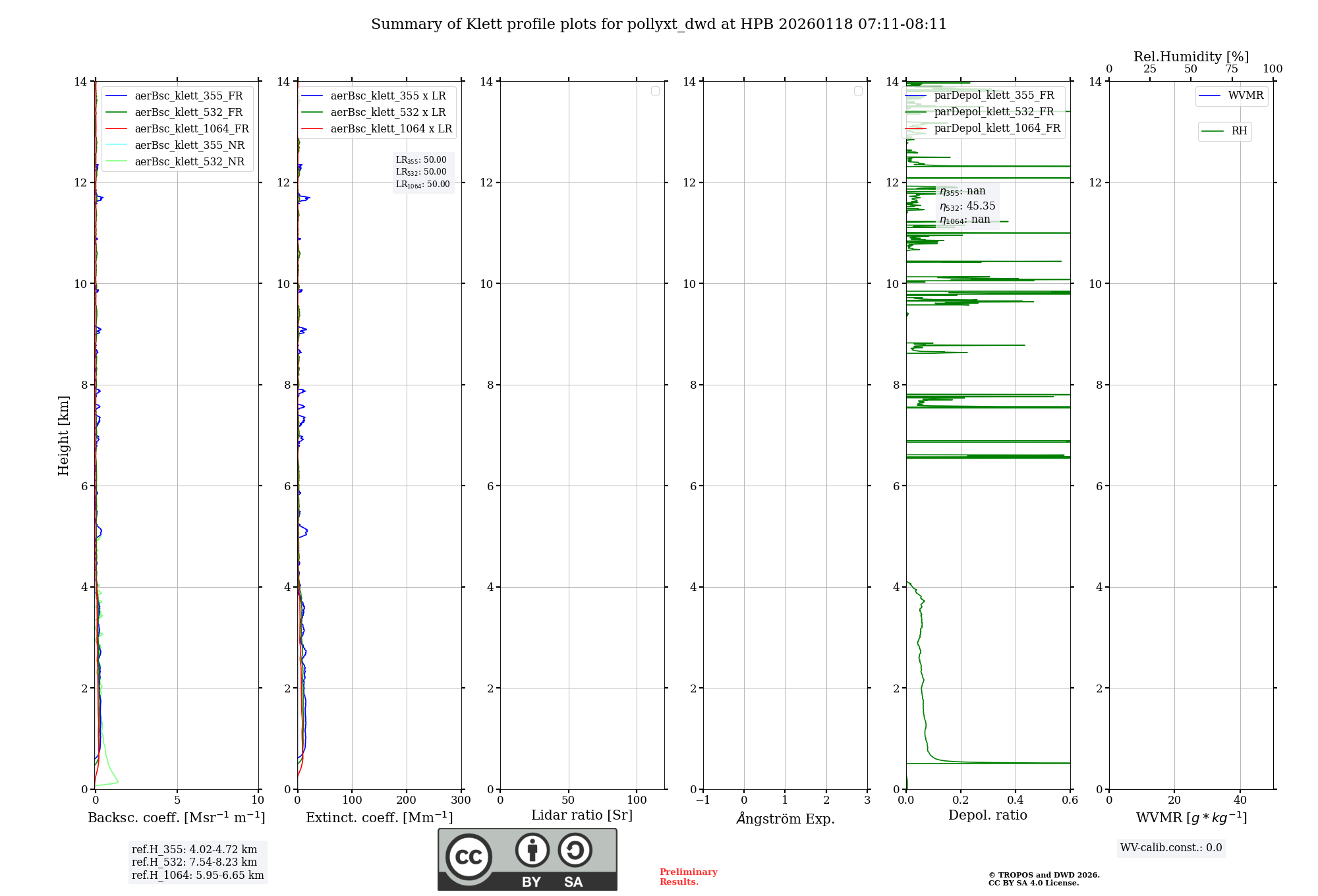Click the Preliminary Results red text
The height and width of the screenshot is (896, 1318).
(688, 876)
